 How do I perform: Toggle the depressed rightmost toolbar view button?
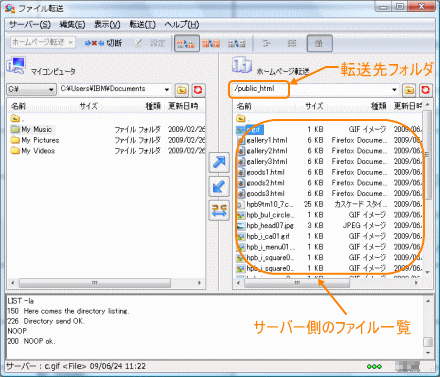click(x=319, y=43)
